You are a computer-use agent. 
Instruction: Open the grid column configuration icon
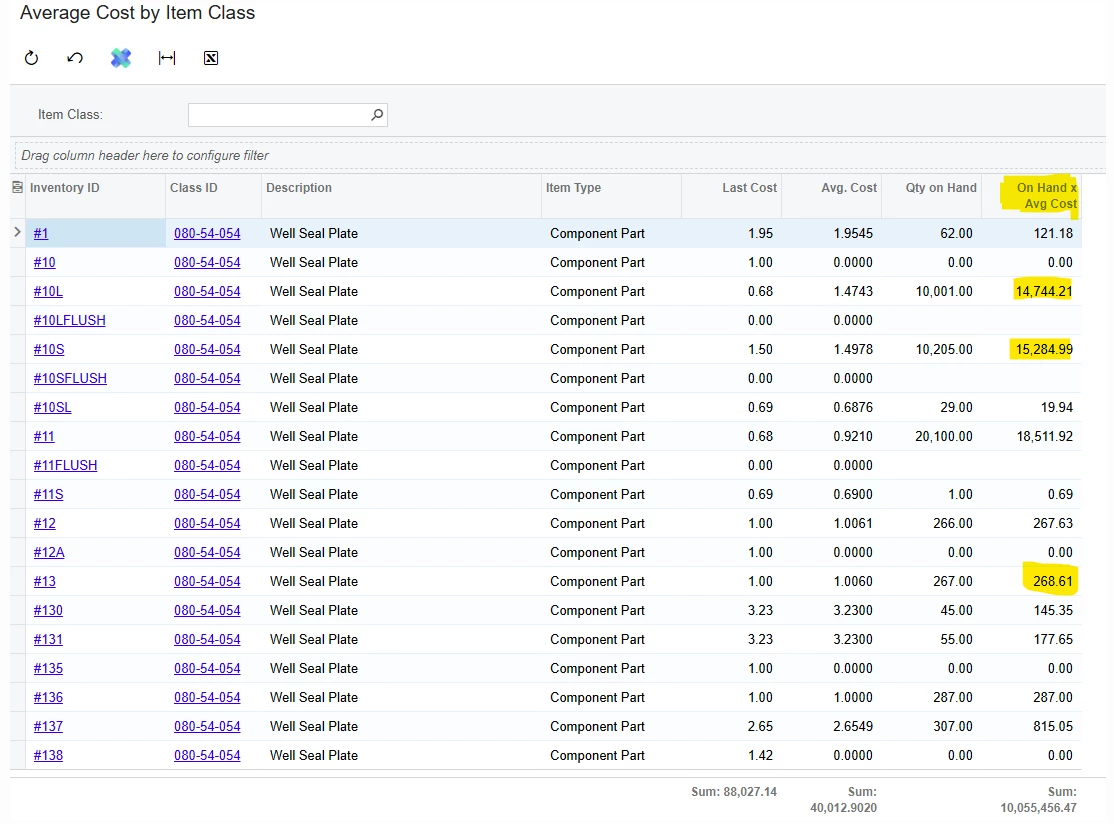tap(18, 188)
